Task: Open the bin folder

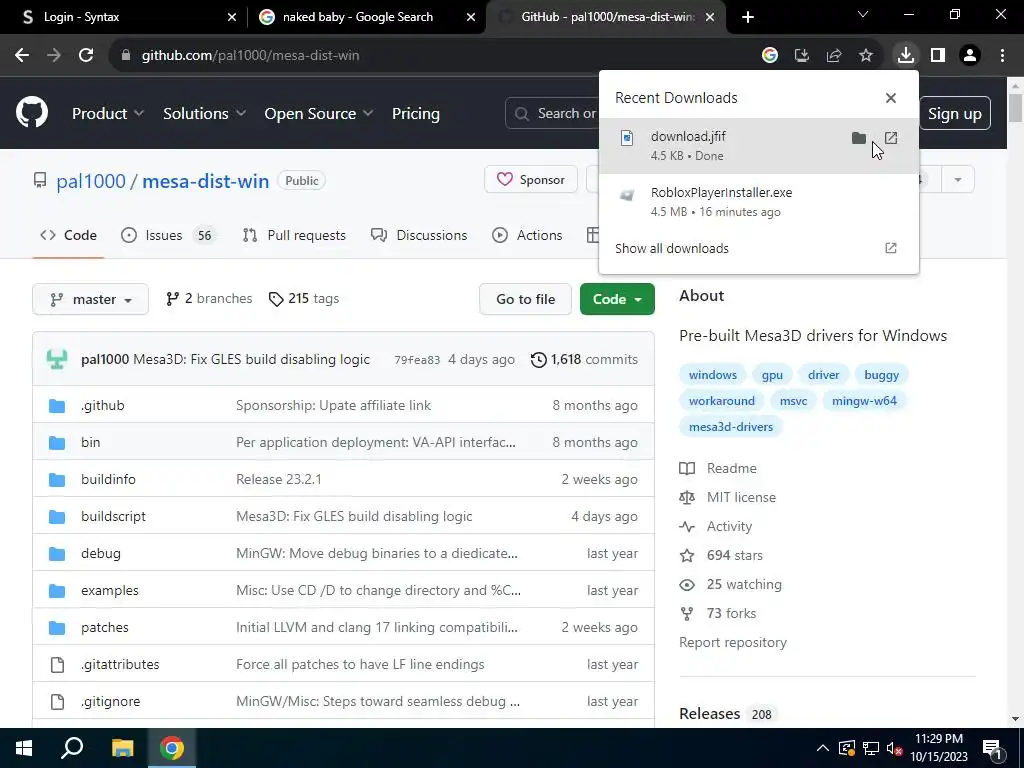Action: click(91, 442)
